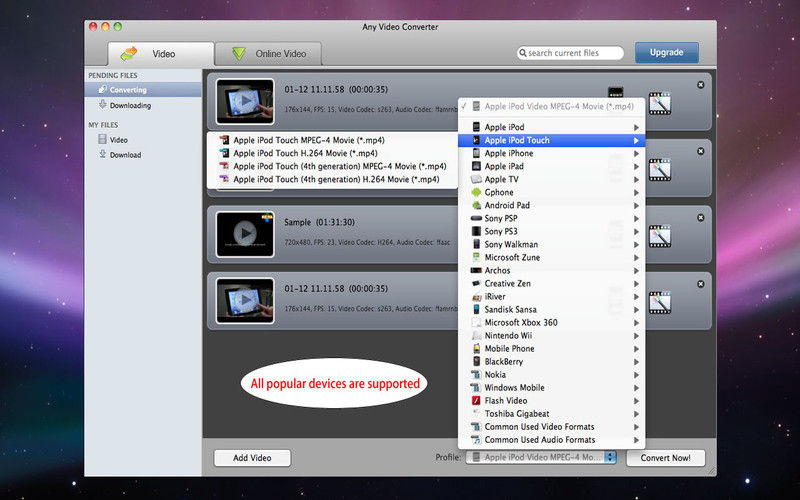
Task: Expand Microsoft Xbox 360 submenu arrow
Action: 636,322
